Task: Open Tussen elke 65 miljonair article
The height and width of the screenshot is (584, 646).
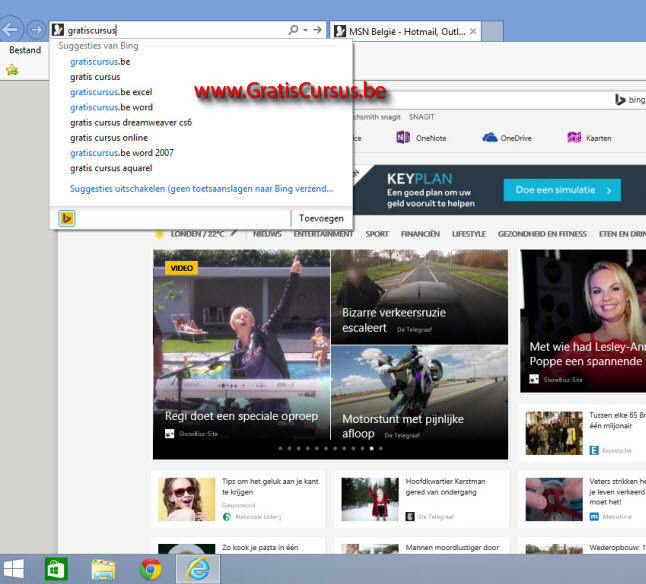Action: pyautogui.click(x=583, y=433)
